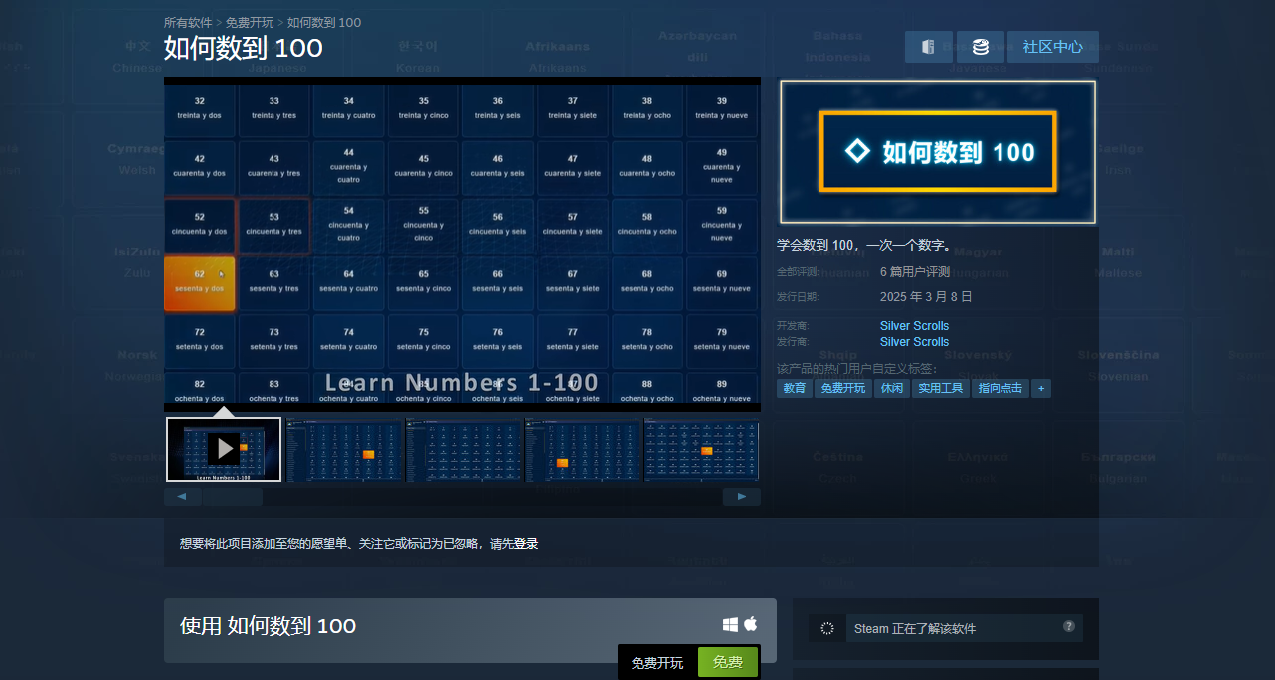
Task: Open Silver Scrolls in the 开发商 row
Action: coord(914,326)
